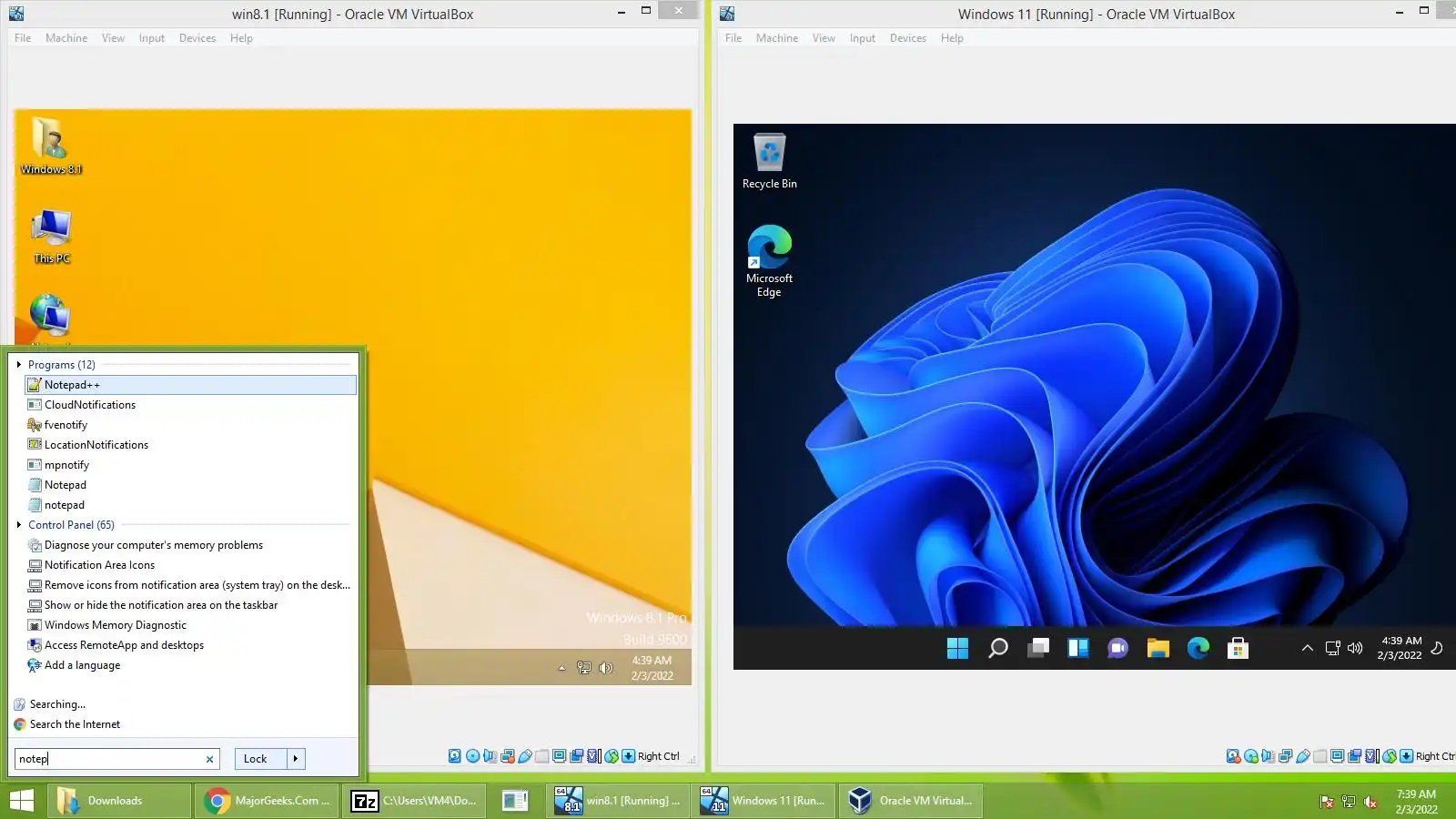
Task: Open Devices menu in win8.1 VirtualBox window
Action: tap(197, 38)
